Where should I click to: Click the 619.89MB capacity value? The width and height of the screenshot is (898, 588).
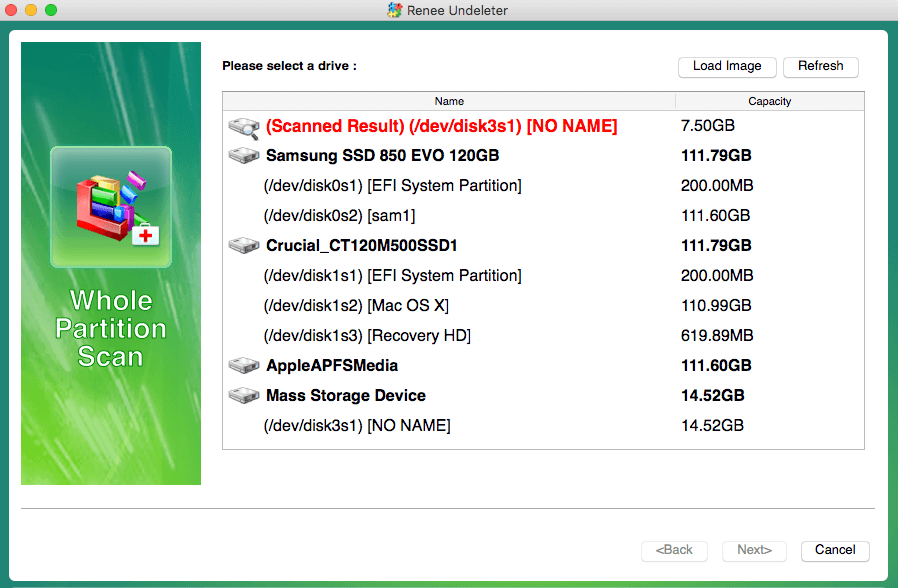pyautogui.click(x=717, y=335)
